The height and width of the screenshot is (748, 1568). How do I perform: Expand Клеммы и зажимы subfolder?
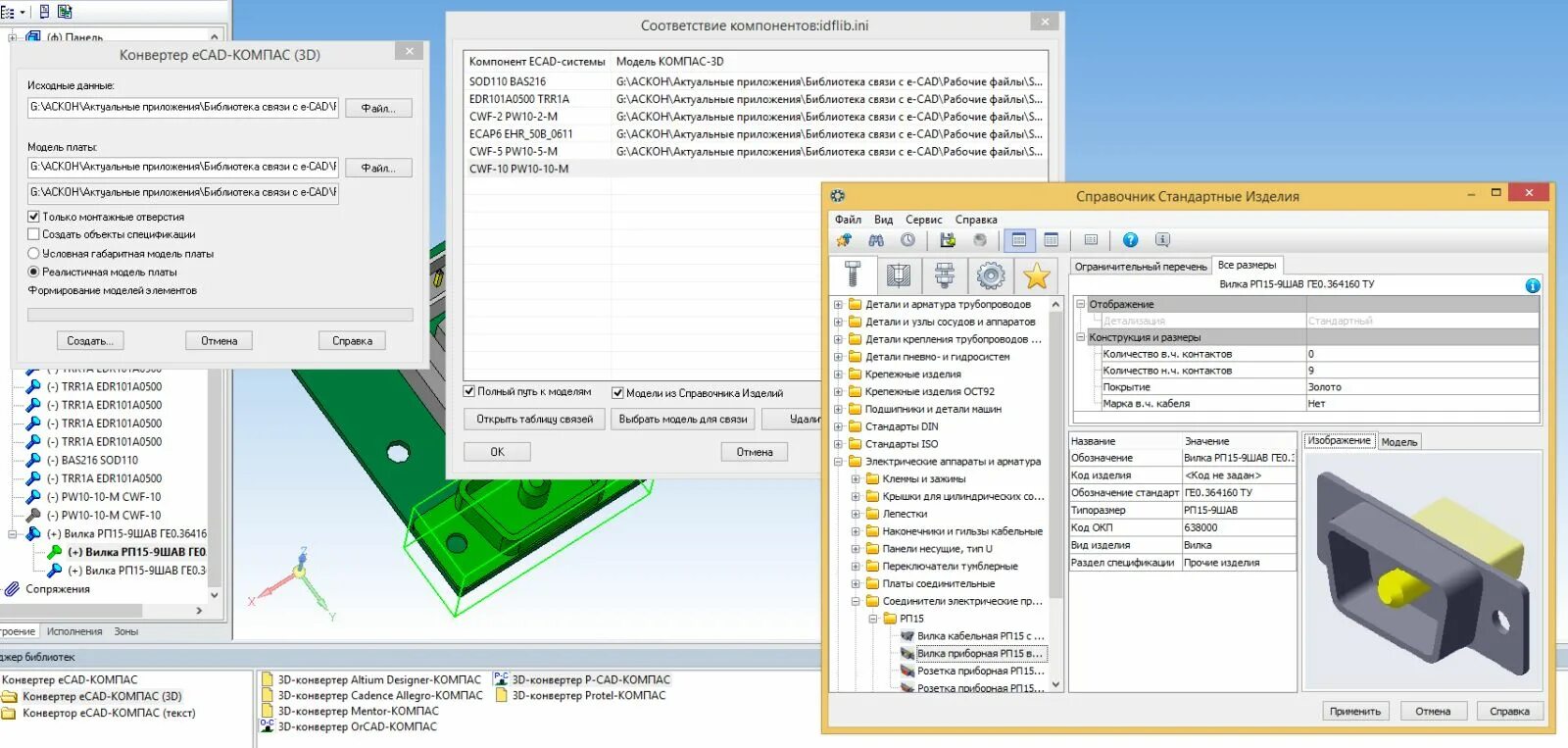tap(856, 478)
